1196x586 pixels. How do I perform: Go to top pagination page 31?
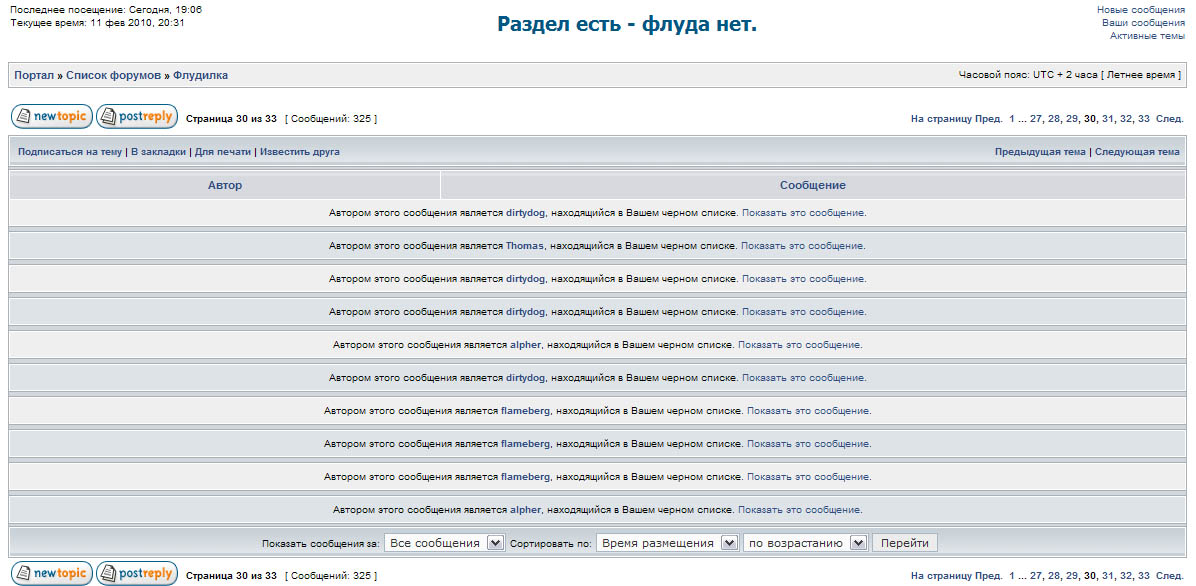[1107, 119]
